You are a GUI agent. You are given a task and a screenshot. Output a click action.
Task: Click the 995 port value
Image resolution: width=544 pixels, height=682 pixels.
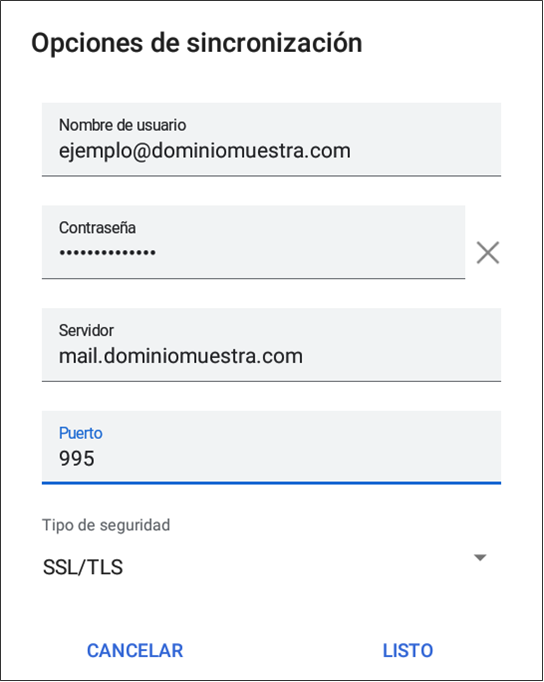point(77,458)
